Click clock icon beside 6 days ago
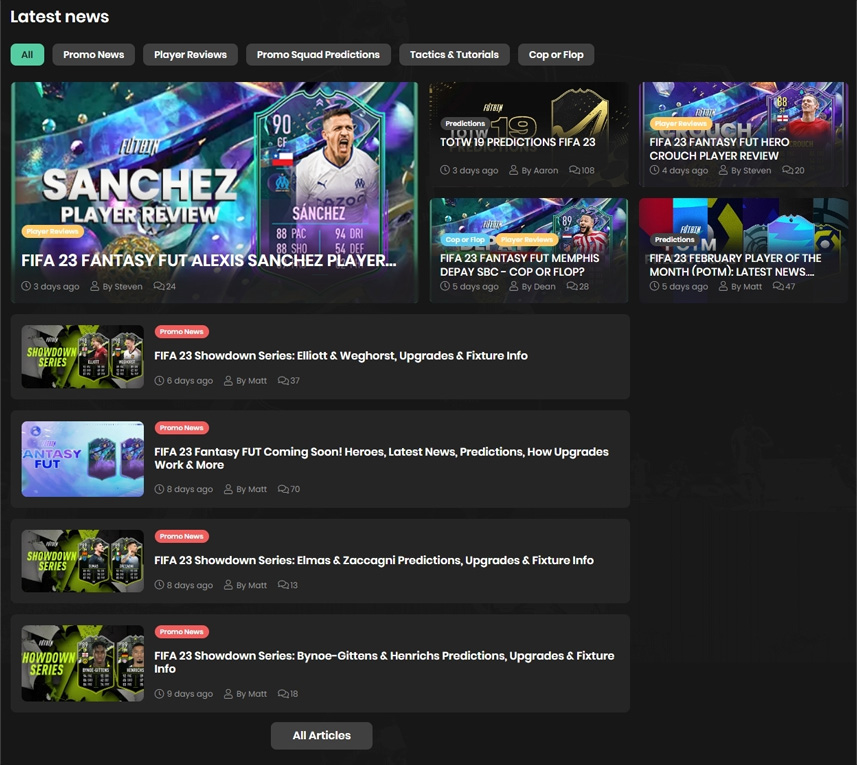This screenshot has height=765, width=857. tap(159, 380)
